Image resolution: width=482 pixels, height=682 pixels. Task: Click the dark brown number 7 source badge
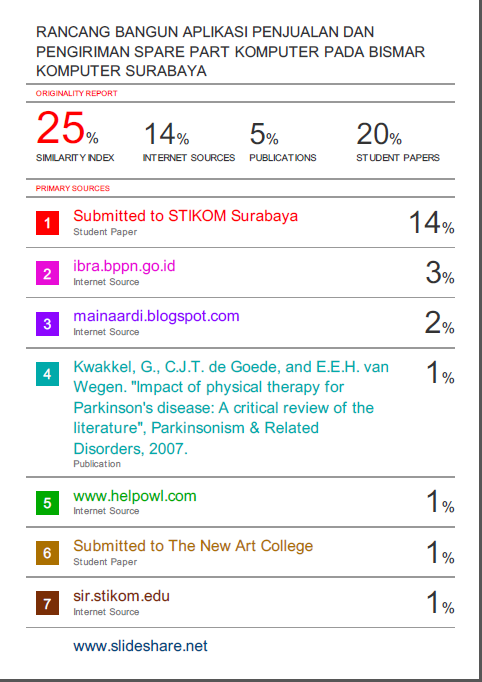(47, 603)
